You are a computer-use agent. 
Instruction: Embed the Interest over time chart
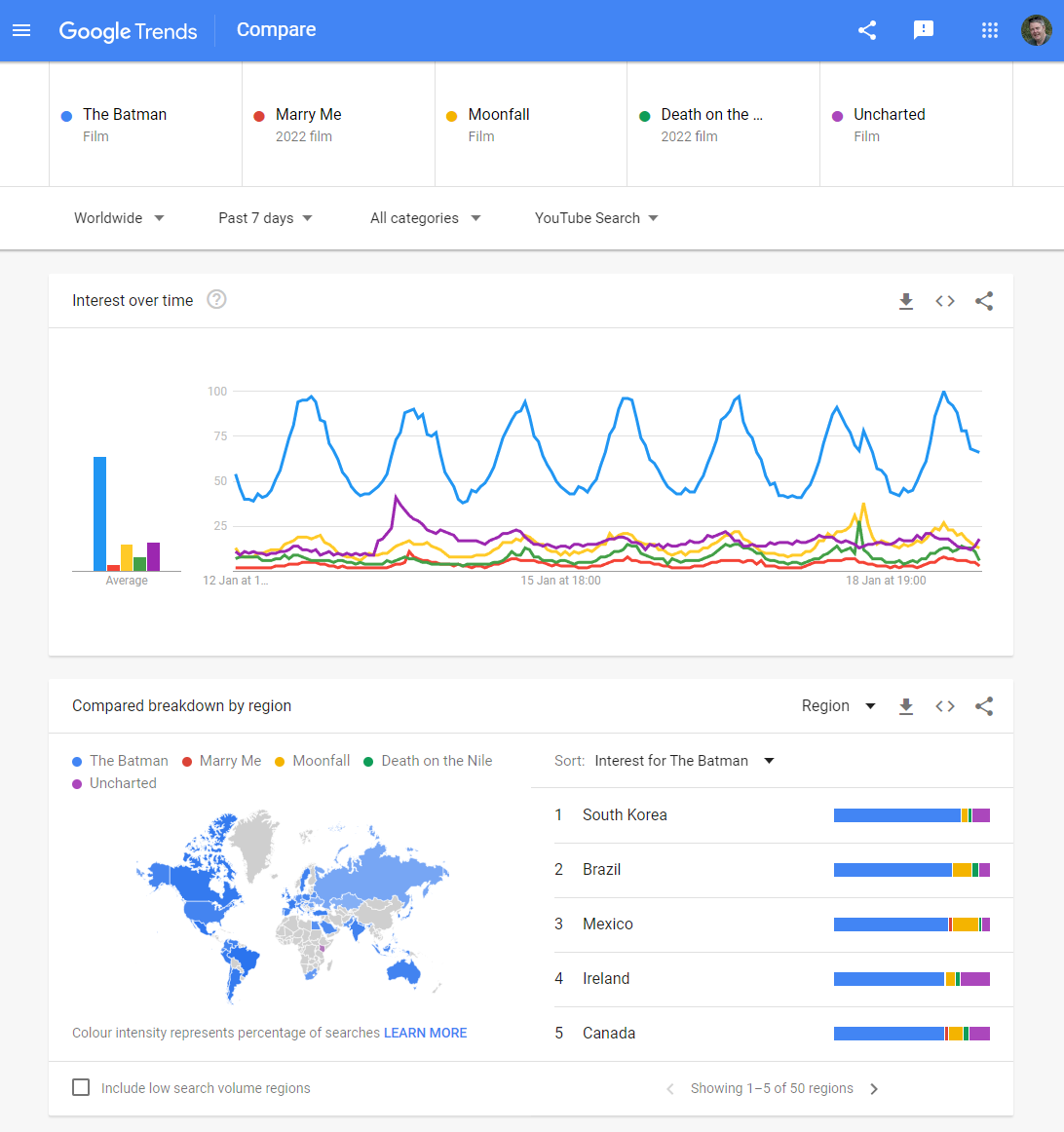click(x=945, y=301)
